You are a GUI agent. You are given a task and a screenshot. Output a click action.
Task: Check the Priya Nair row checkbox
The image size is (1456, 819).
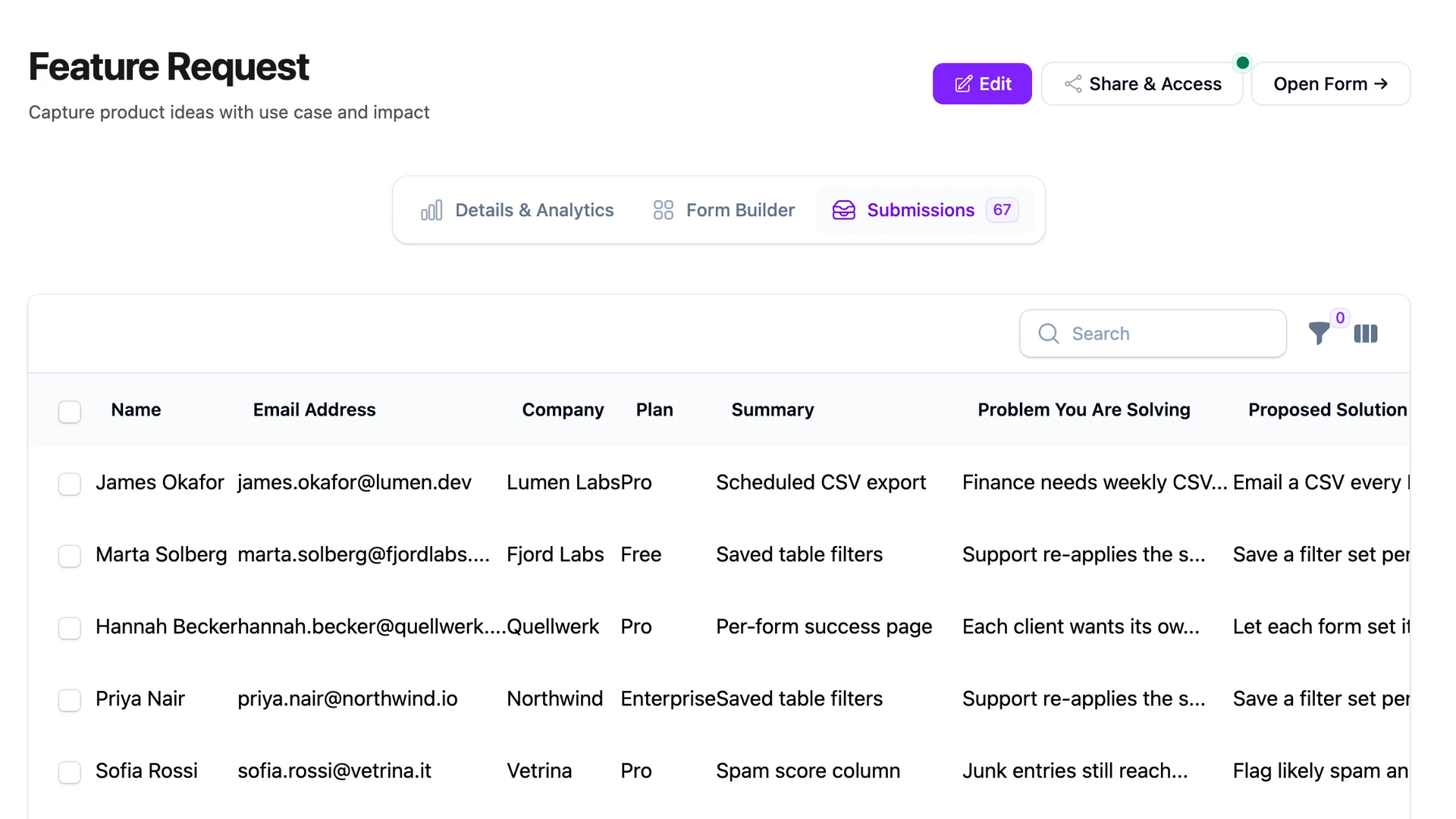click(70, 700)
